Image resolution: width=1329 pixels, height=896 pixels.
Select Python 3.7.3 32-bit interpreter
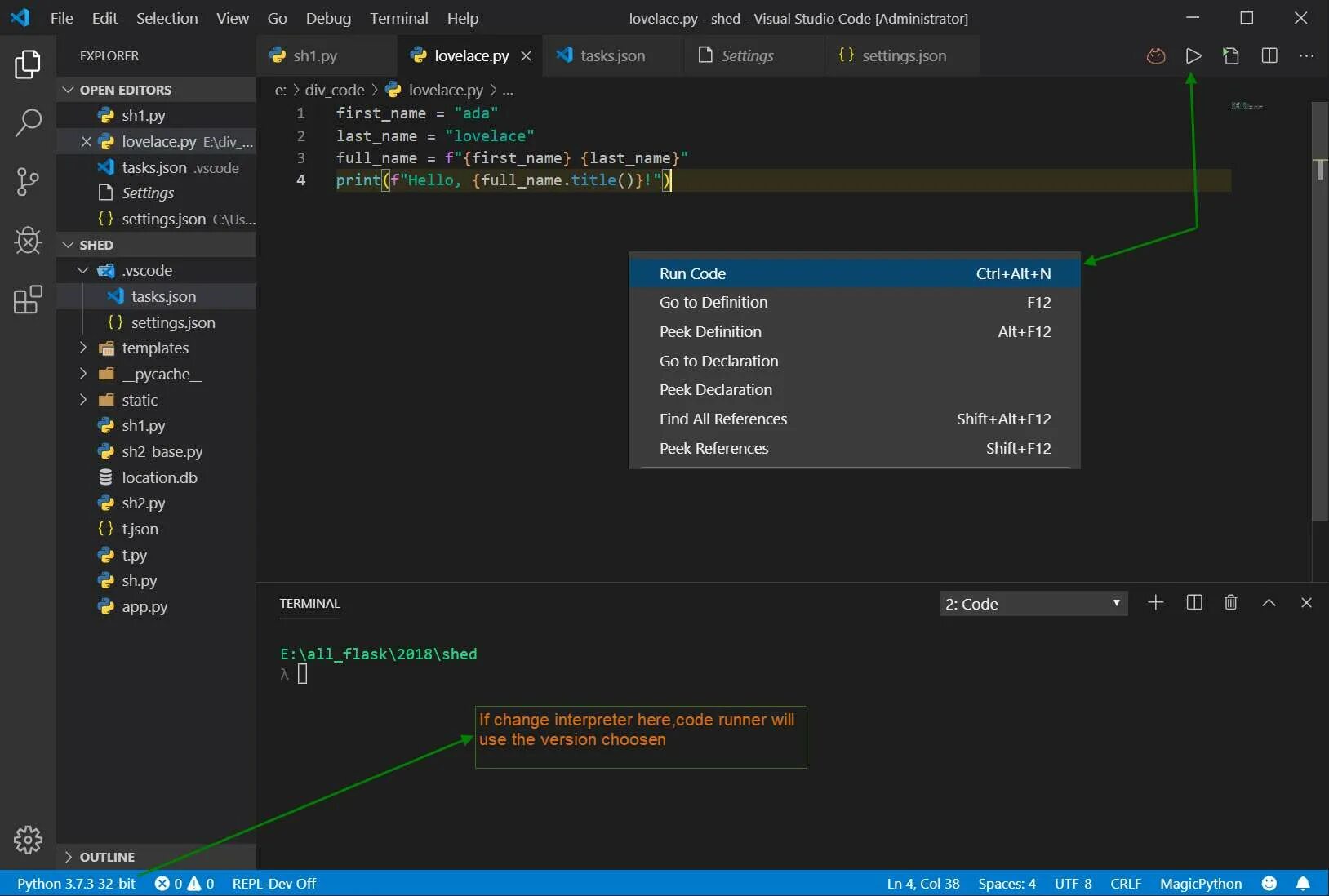pyautogui.click(x=76, y=883)
